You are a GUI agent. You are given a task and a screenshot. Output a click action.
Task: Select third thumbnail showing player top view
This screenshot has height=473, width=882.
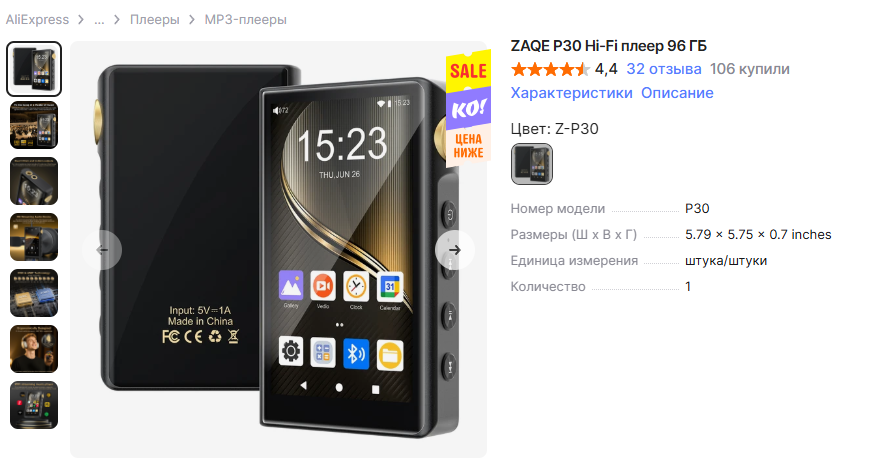click(34, 181)
